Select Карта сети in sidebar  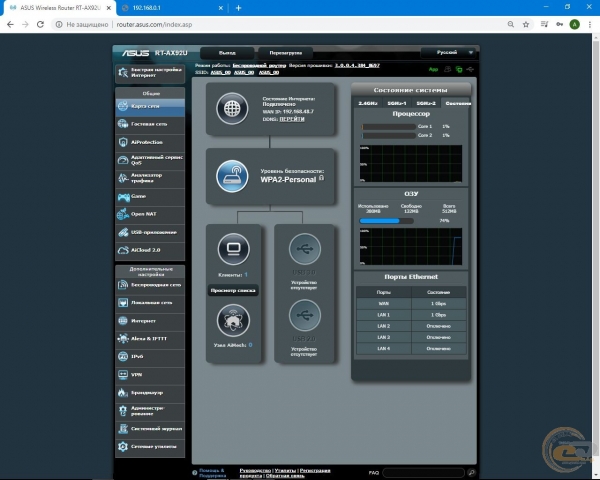click(x=150, y=106)
